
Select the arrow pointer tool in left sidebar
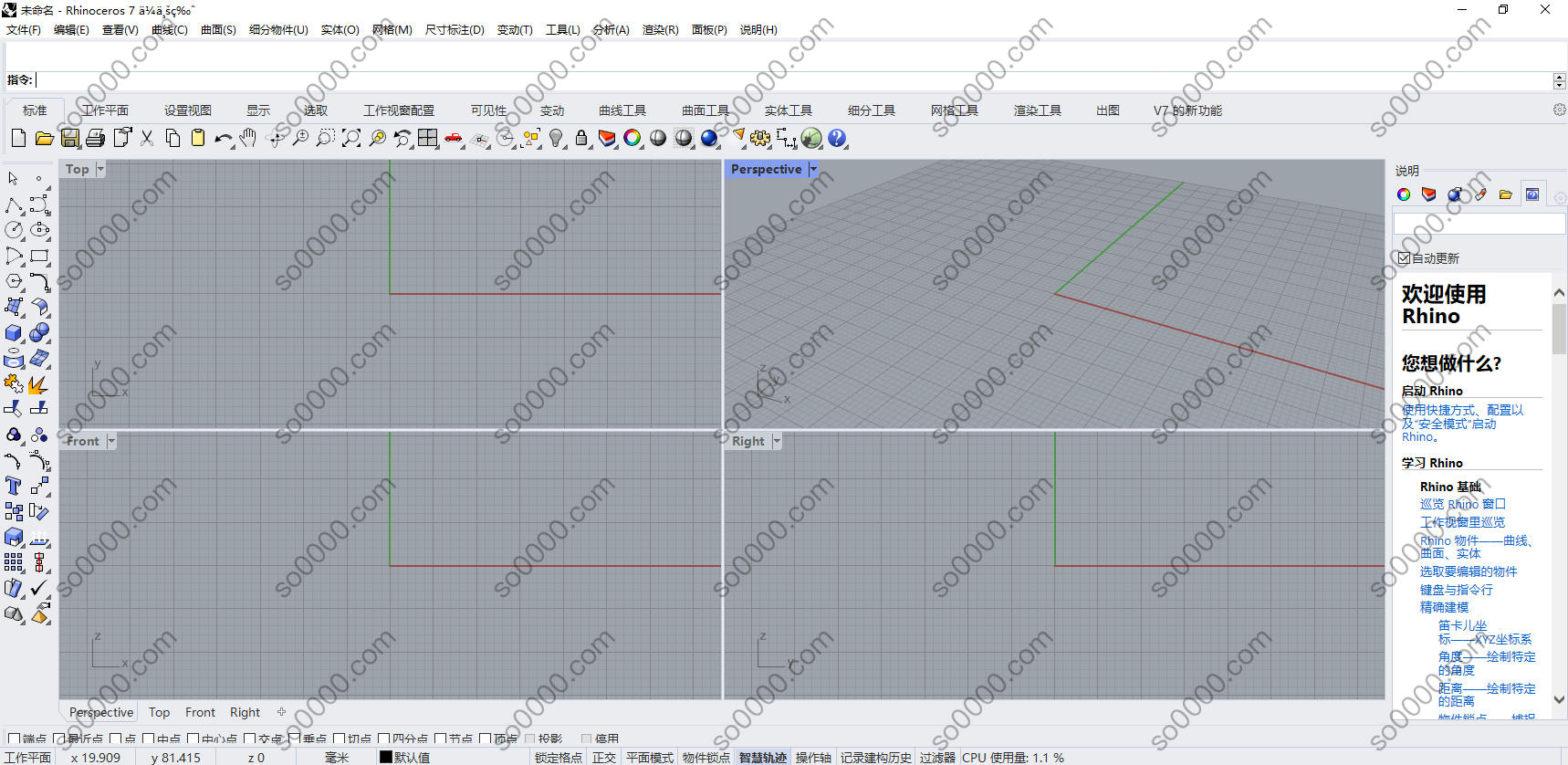[x=13, y=179]
